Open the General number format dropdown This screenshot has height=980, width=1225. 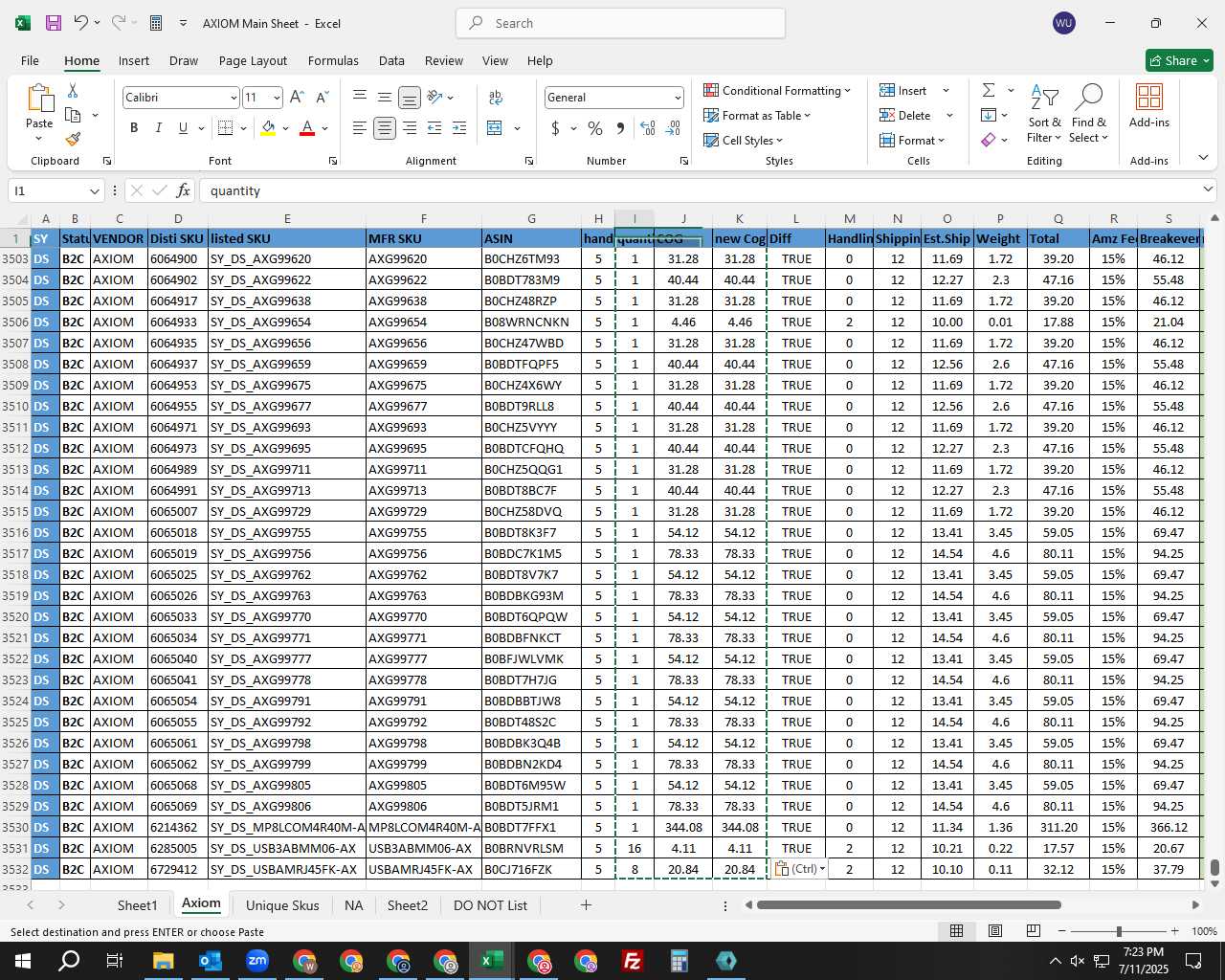tap(678, 98)
